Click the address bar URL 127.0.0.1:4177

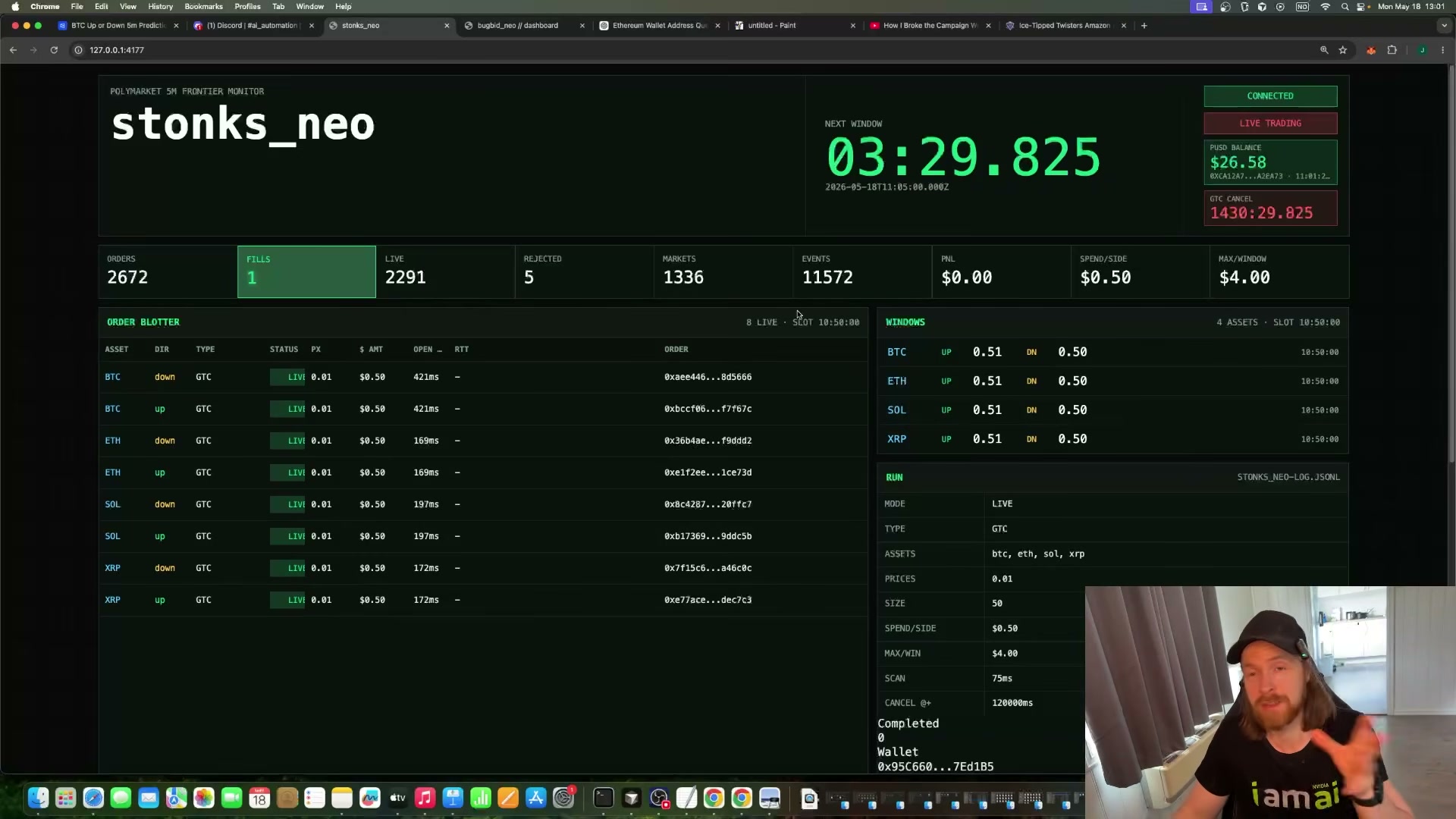[117, 50]
